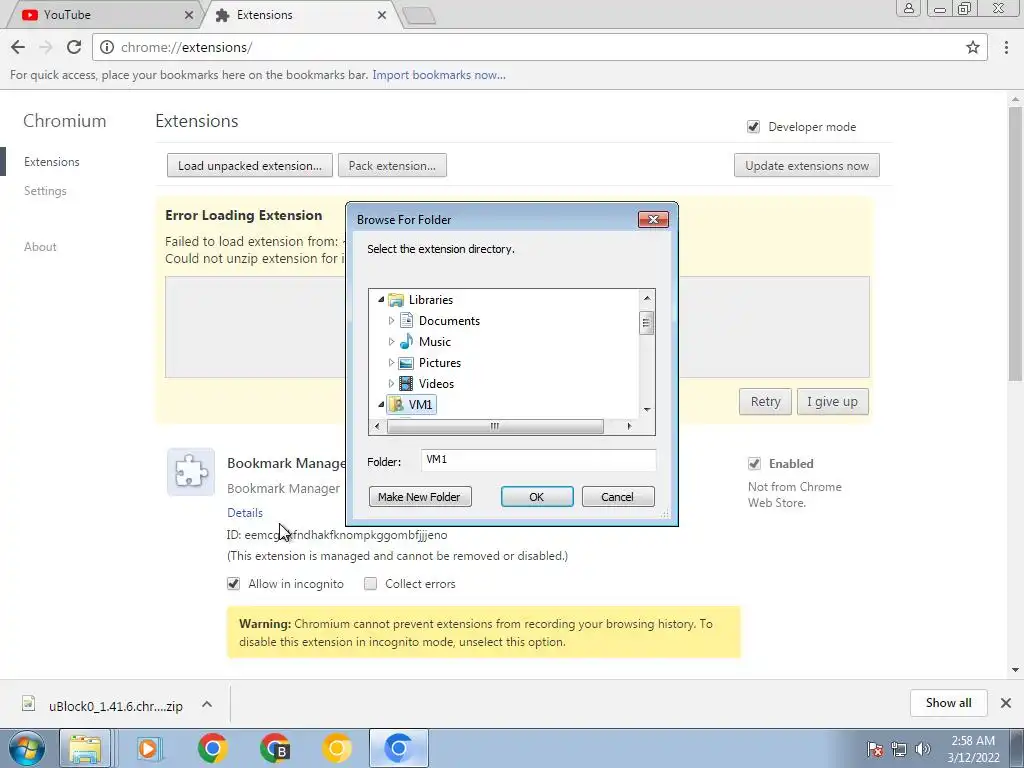Bookmark this page with the star icon
This screenshot has width=1024, height=768.
click(973, 47)
